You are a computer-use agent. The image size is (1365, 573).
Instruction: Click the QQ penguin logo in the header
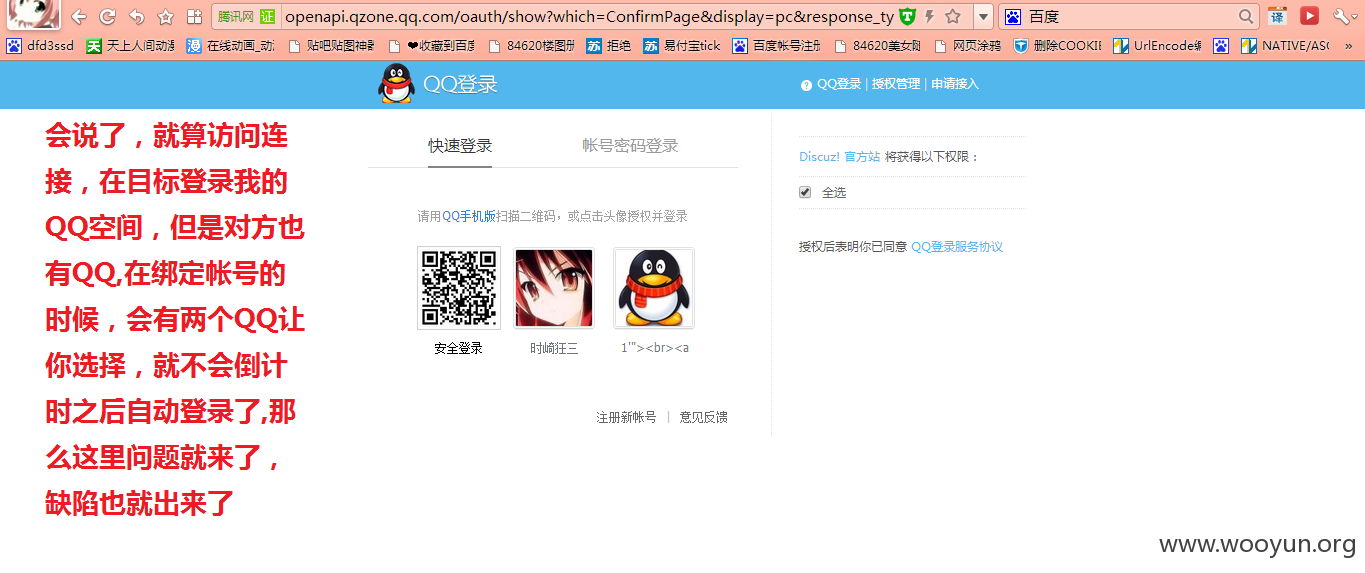pyautogui.click(x=396, y=84)
